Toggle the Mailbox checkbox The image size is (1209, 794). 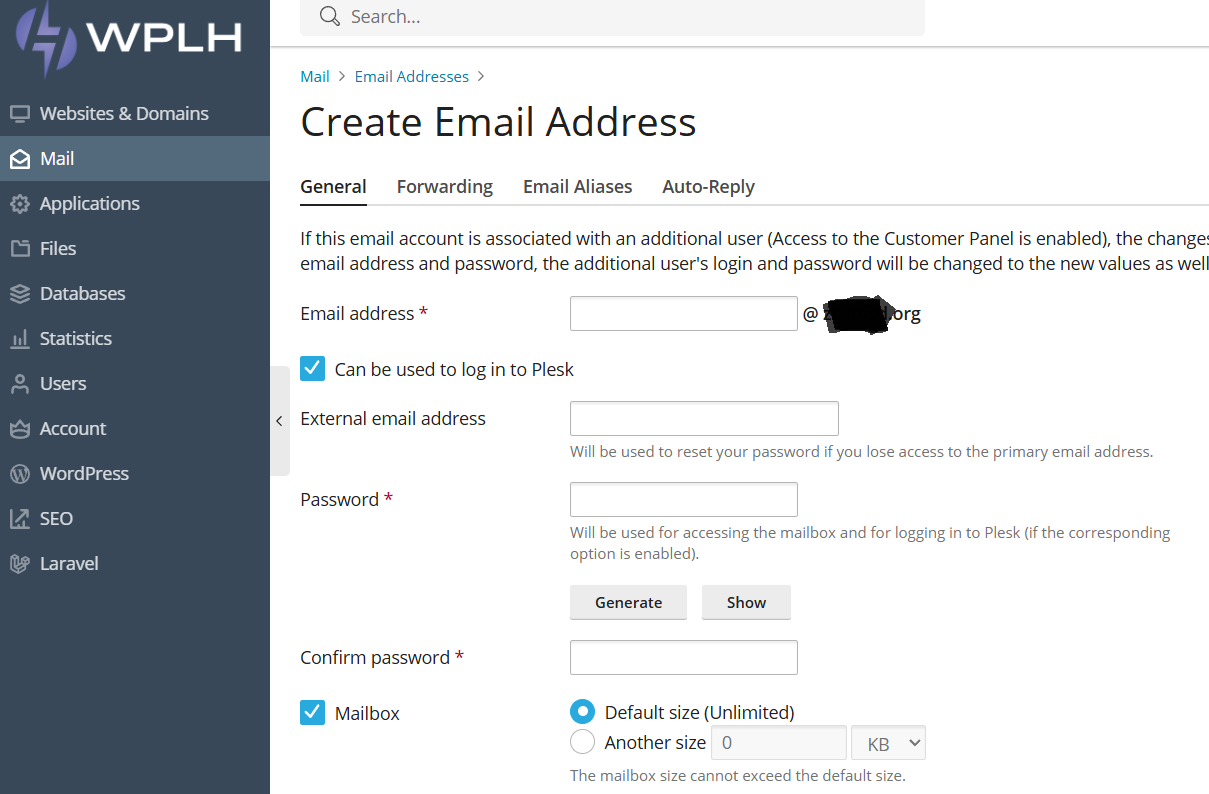pyautogui.click(x=313, y=713)
